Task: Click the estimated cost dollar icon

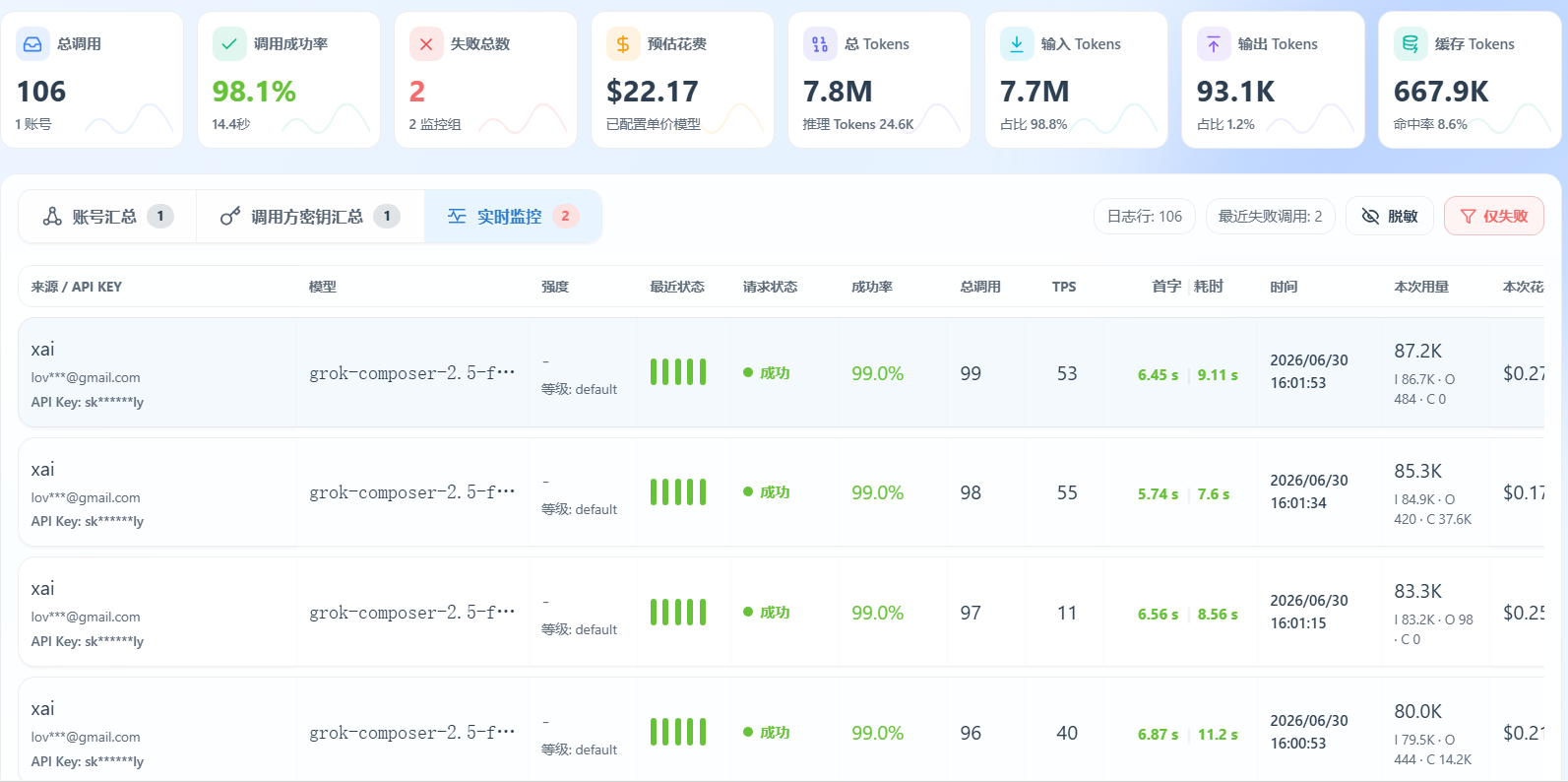Action: 623,44
